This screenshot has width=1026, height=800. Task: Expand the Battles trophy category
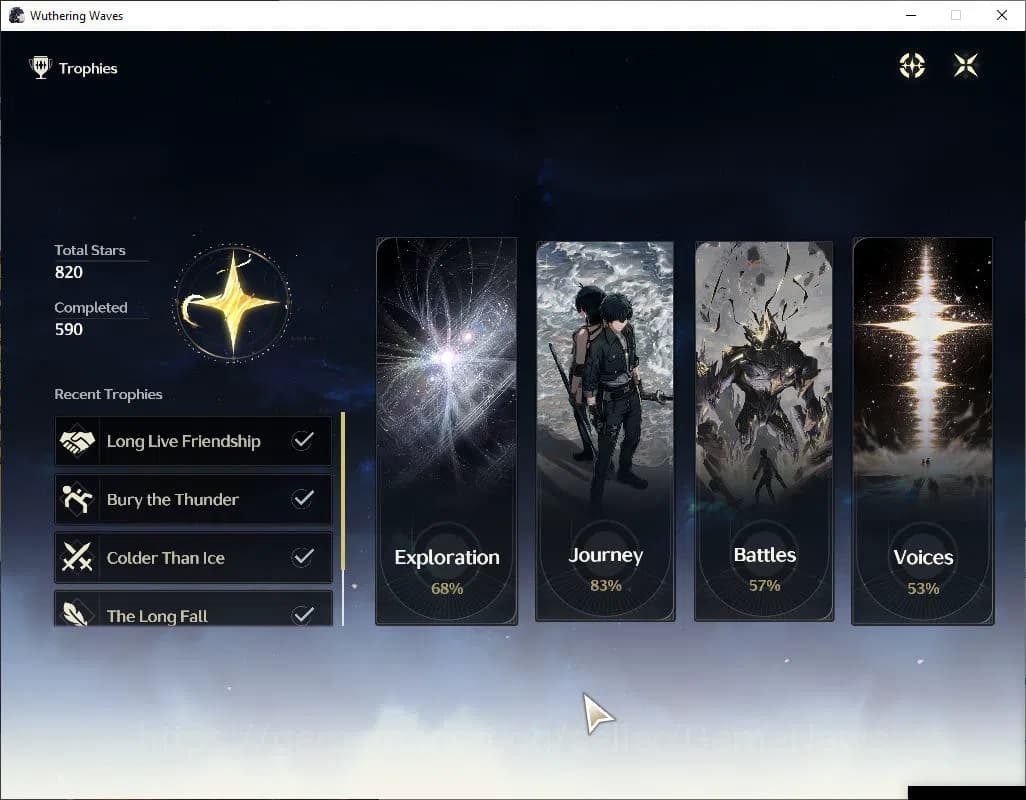pos(764,430)
